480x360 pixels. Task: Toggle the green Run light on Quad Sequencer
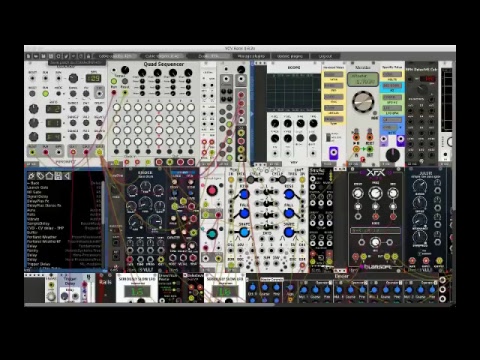coord(114,81)
